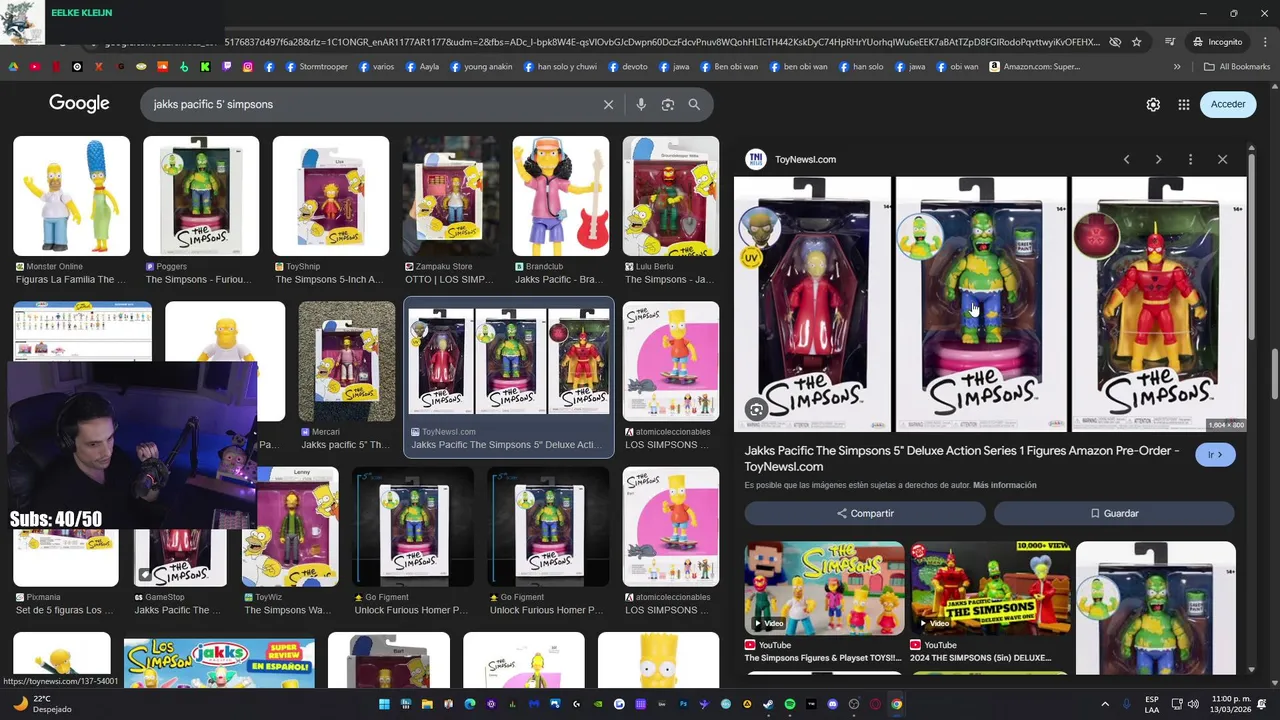Screen dimensions: 1280x720
Task: Open the ToyShnip Simpsons 5-Inch thumbnail
Action: tap(331, 196)
